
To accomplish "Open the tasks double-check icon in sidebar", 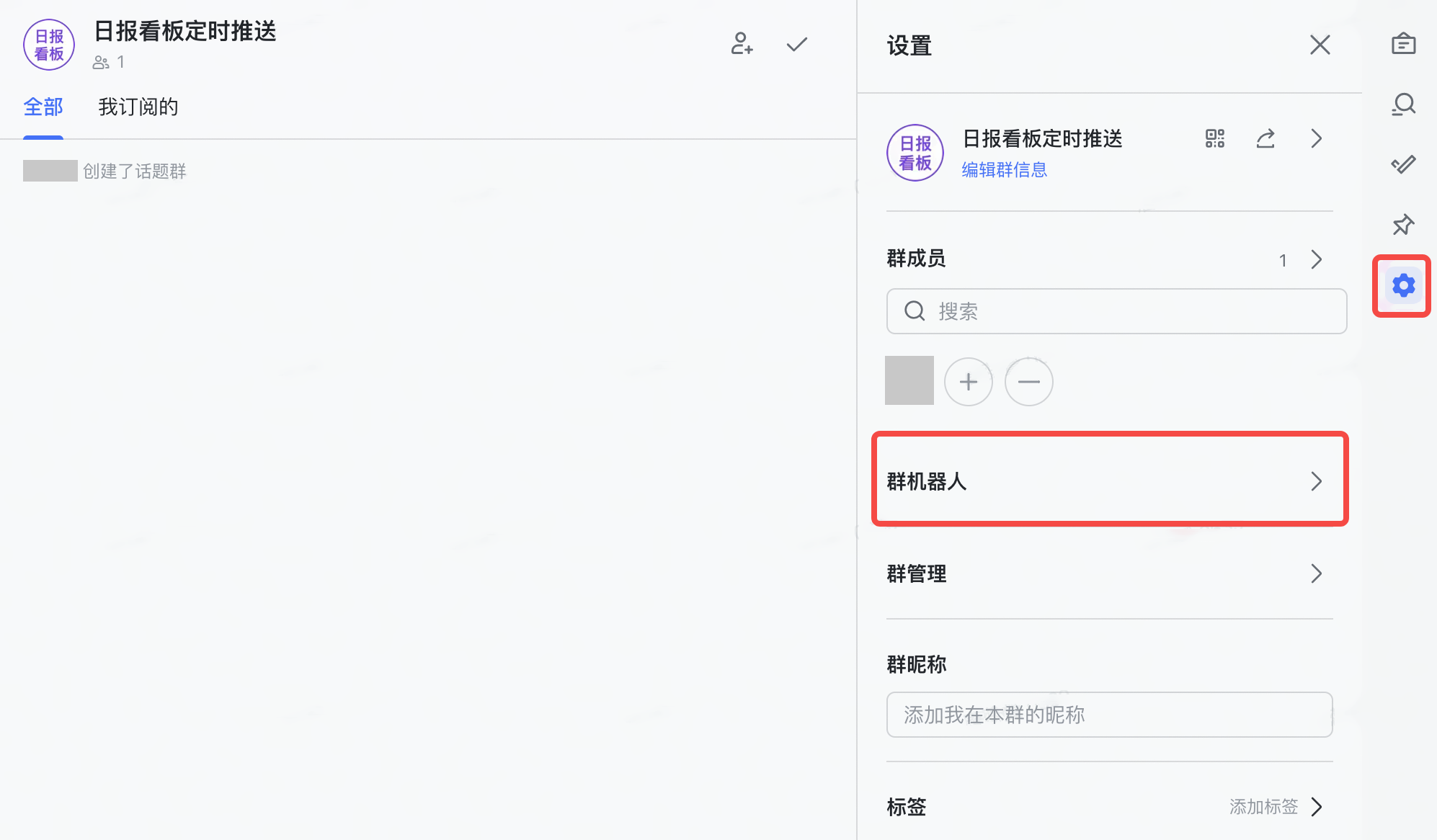I will pyautogui.click(x=1403, y=165).
